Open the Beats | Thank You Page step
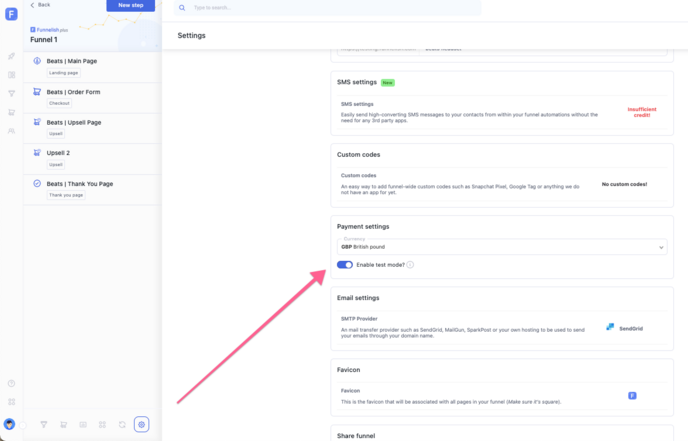 tap(79, 184)
